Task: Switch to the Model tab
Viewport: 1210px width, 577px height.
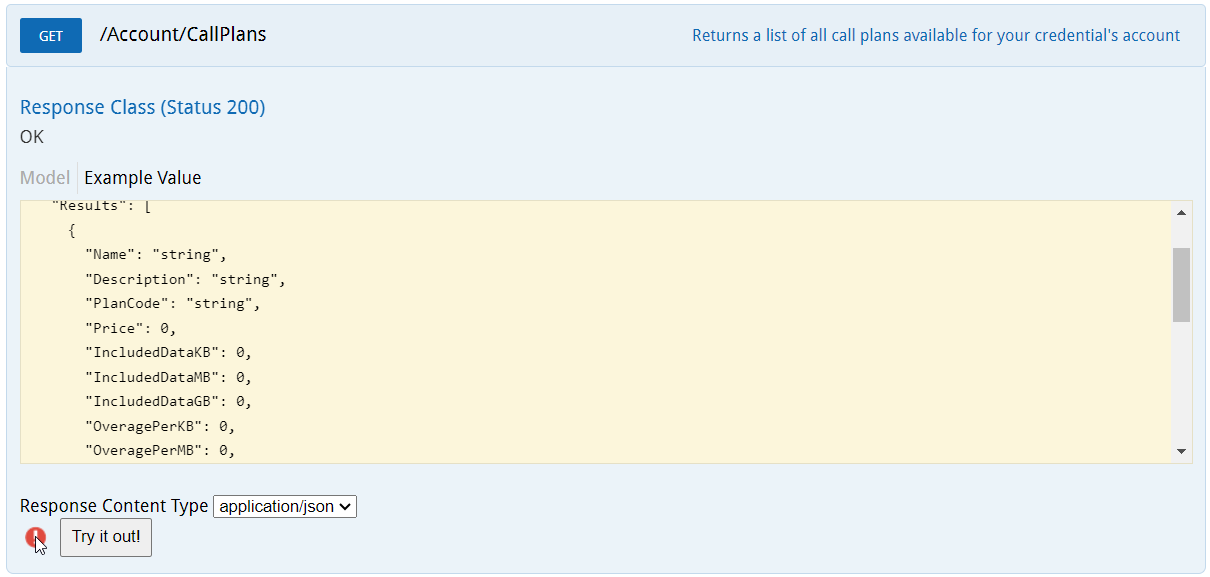Action: tap(45, 178)
